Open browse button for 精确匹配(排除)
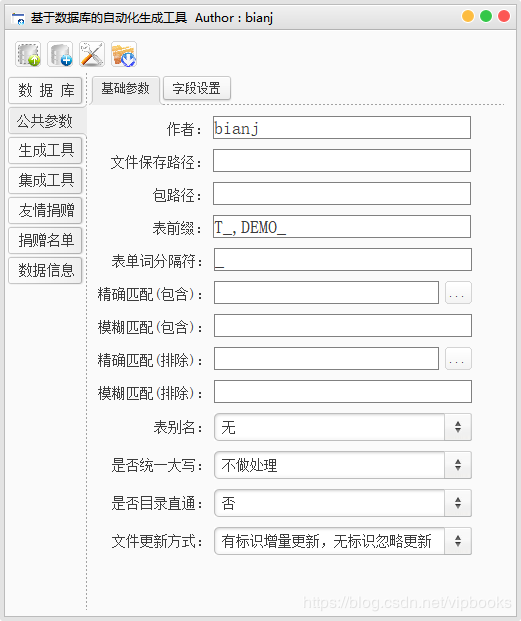Image resolution: width=521 pixels, height=621 pixels. click(458, 359)
